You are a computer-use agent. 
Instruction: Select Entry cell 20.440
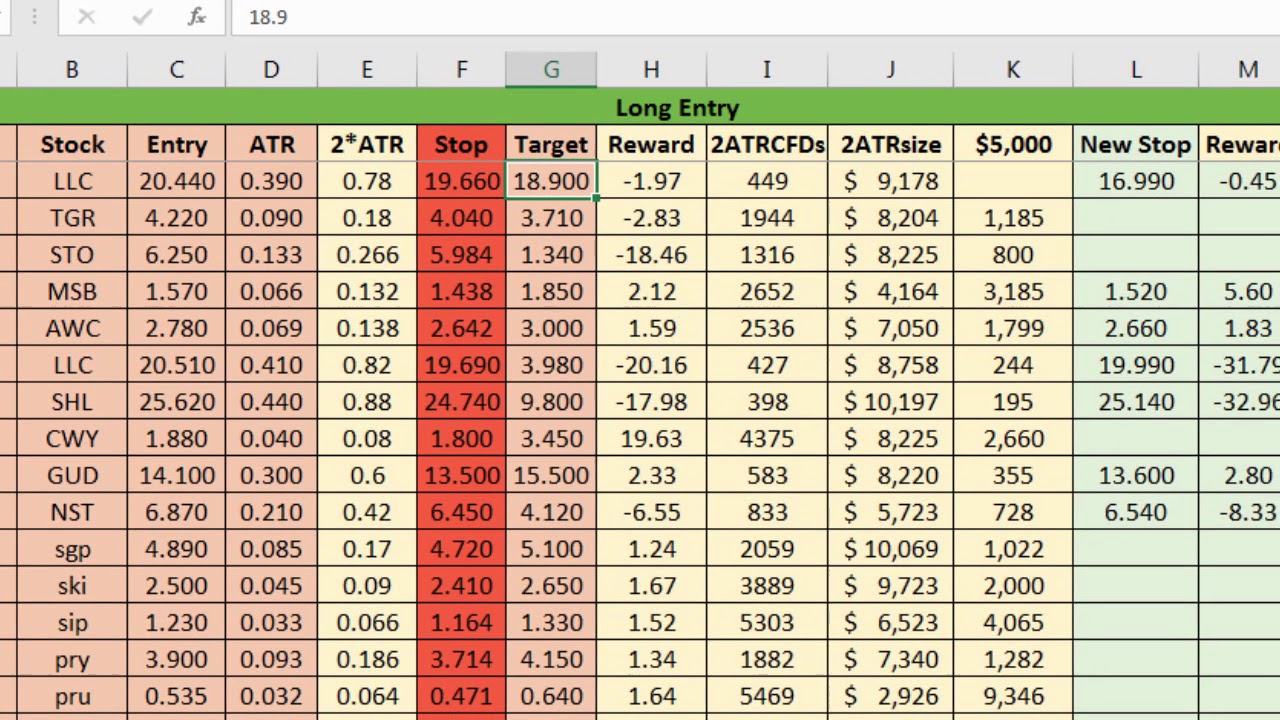point(176,181)
